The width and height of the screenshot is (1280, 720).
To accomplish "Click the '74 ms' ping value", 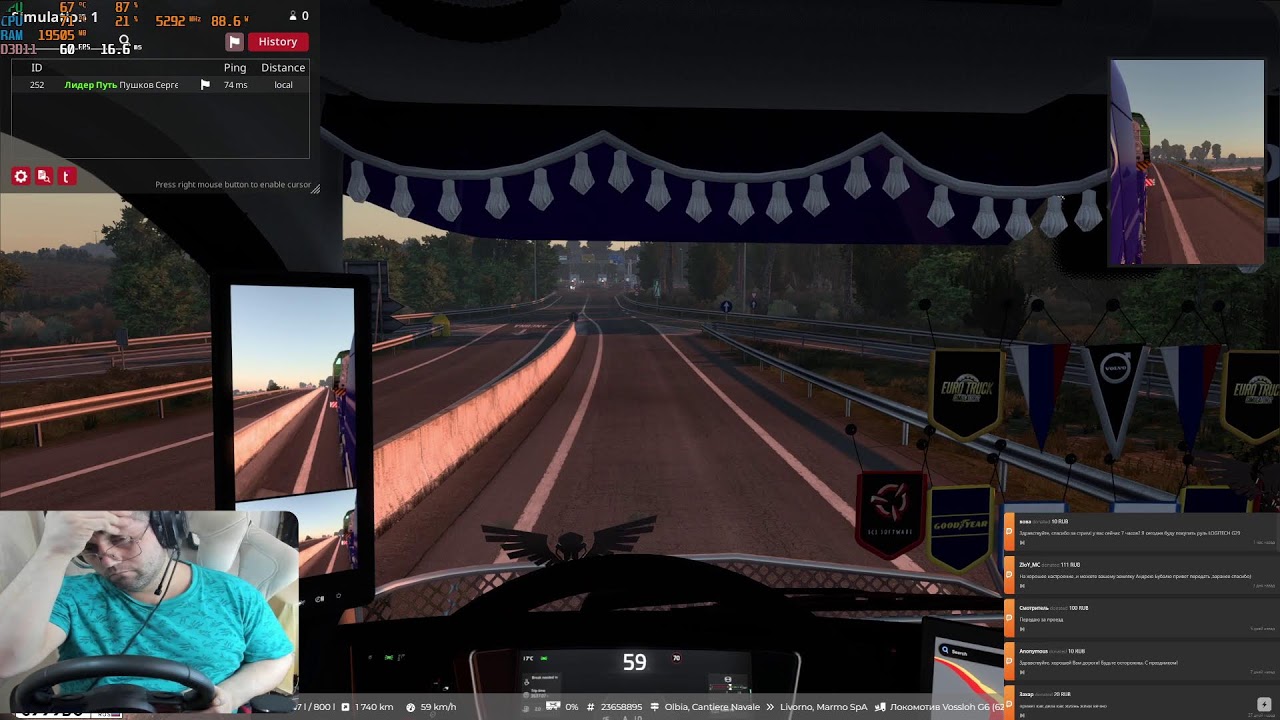I will pyautogui.click(x=236, y=85).
